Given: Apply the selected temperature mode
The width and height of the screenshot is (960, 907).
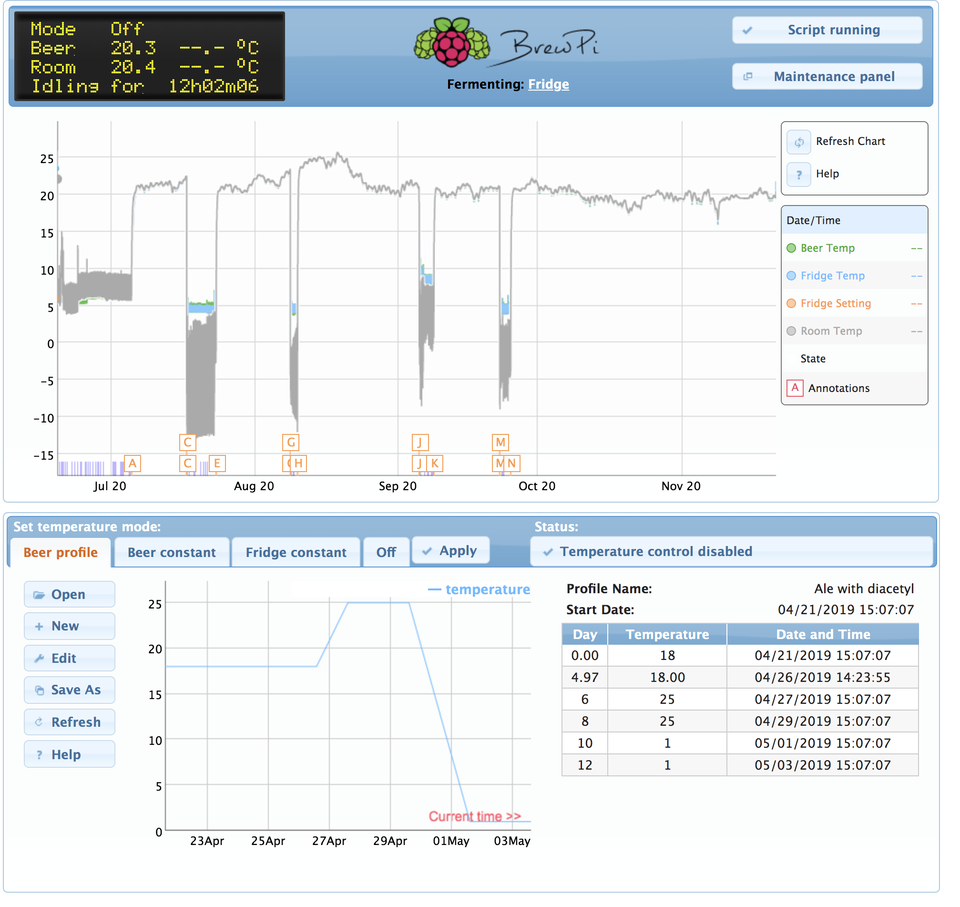Looking at the screenshot, I should 451,551.
